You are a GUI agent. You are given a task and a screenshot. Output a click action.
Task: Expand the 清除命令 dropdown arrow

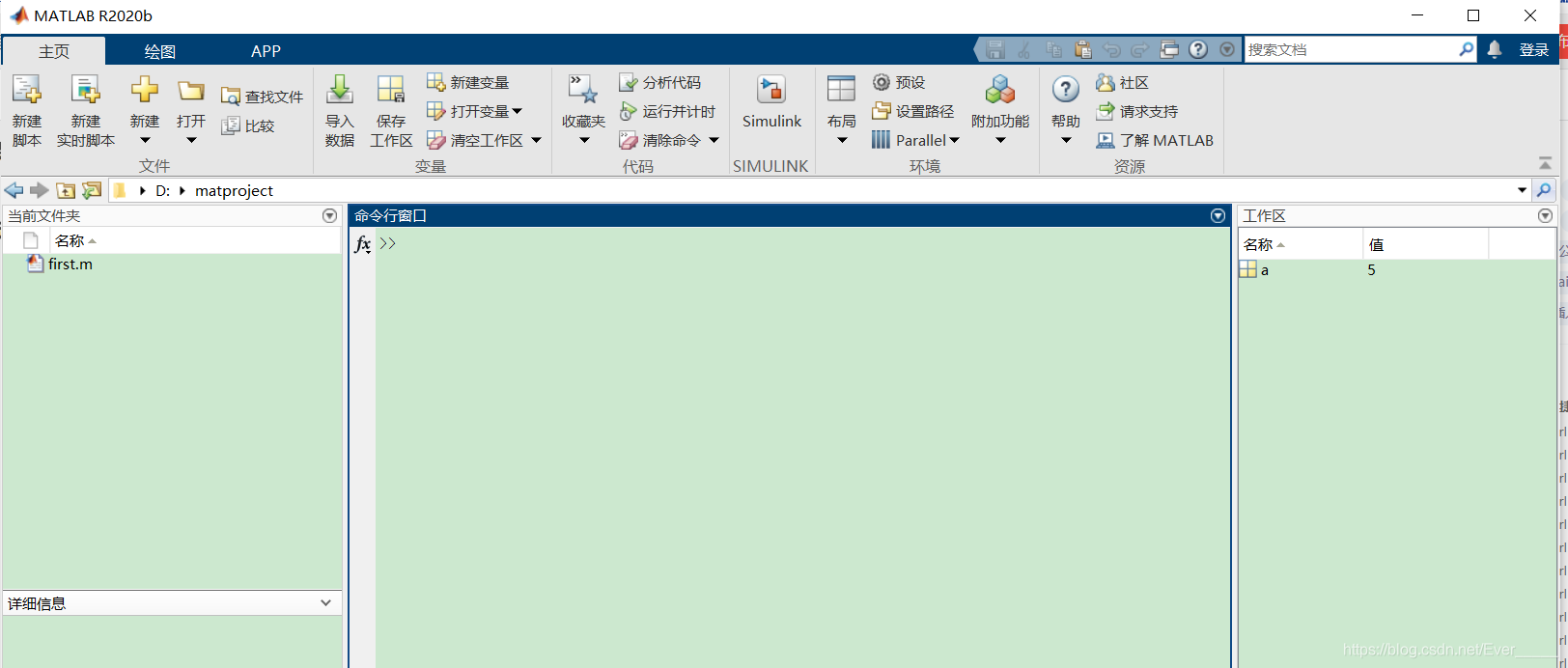(x=714, y=140)
